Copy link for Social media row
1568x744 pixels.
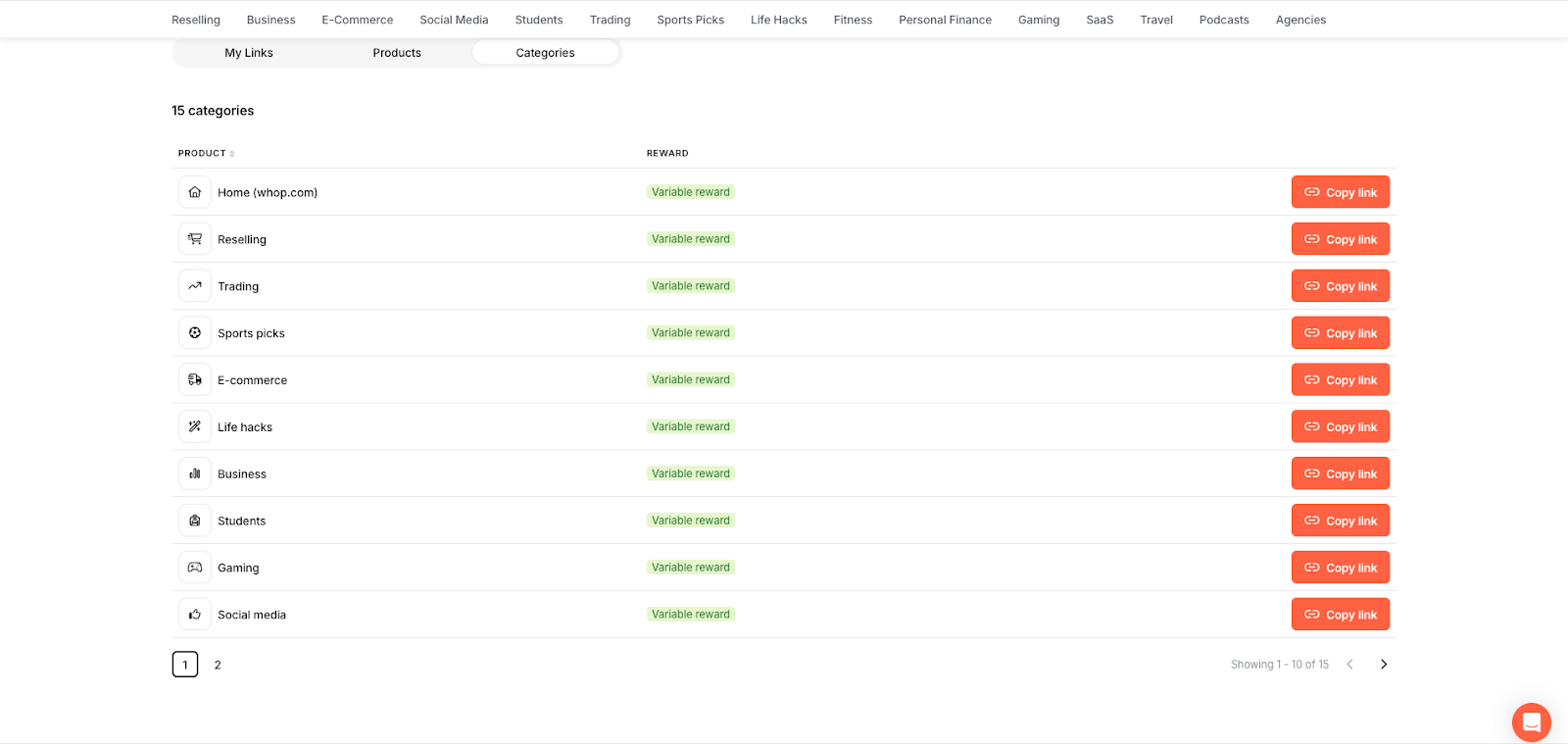coord(1341,615)
